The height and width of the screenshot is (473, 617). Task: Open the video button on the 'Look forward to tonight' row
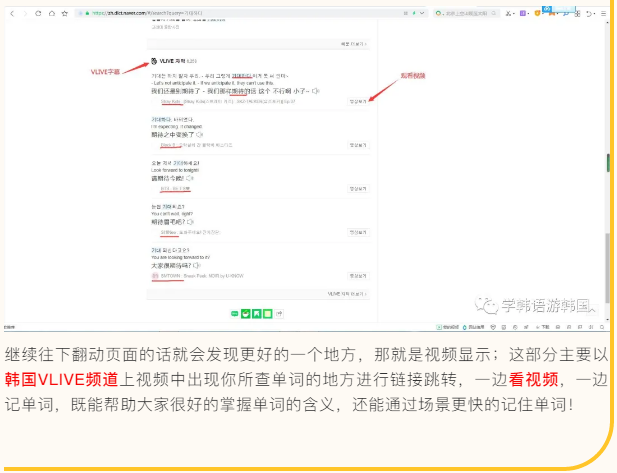click(358, 189)
